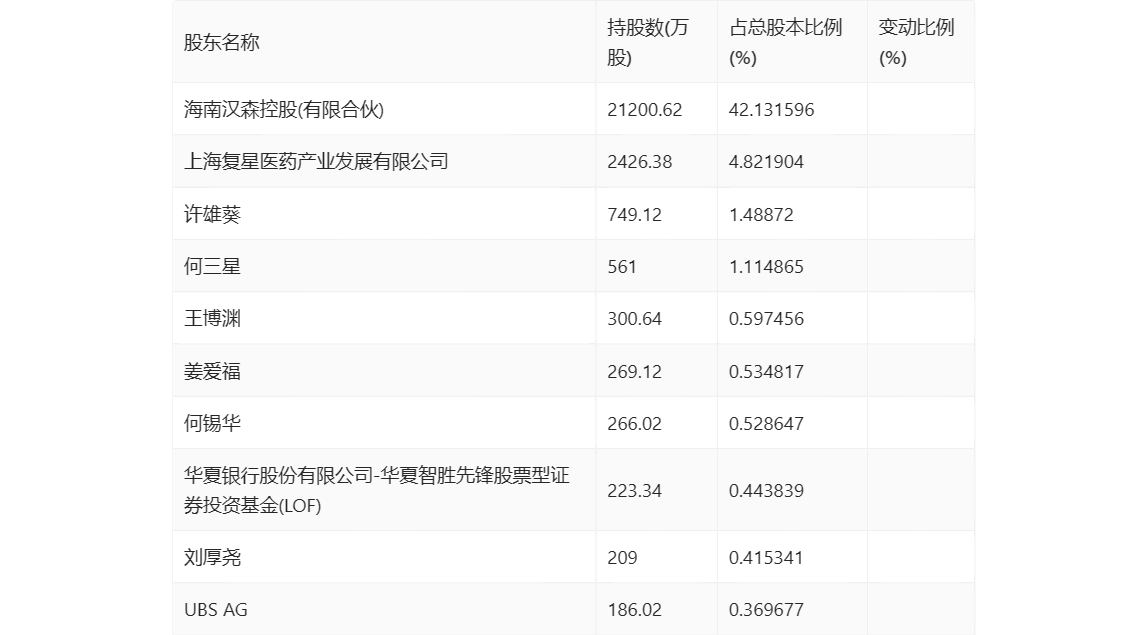Viewport: 1148px width, 635px height.
Task: Click the 持股数(万股) column header
Action: (x=648, y=42)
